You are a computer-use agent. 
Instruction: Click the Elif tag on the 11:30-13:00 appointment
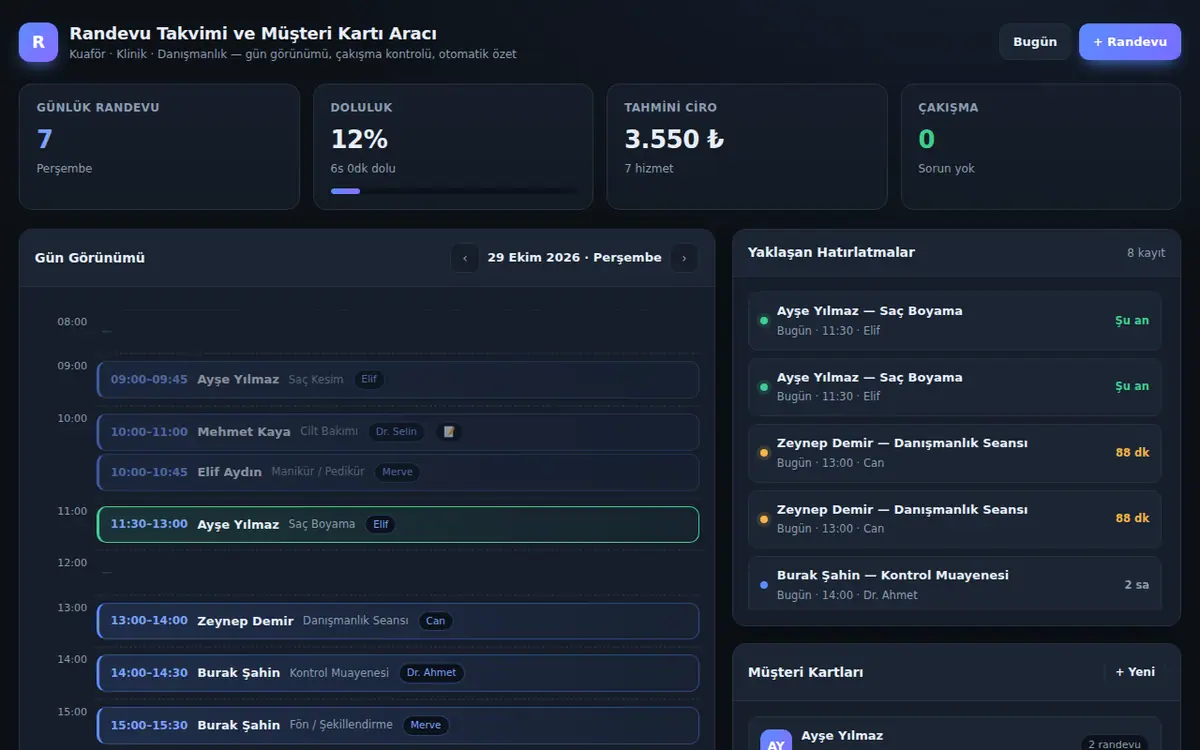point(381,524)
